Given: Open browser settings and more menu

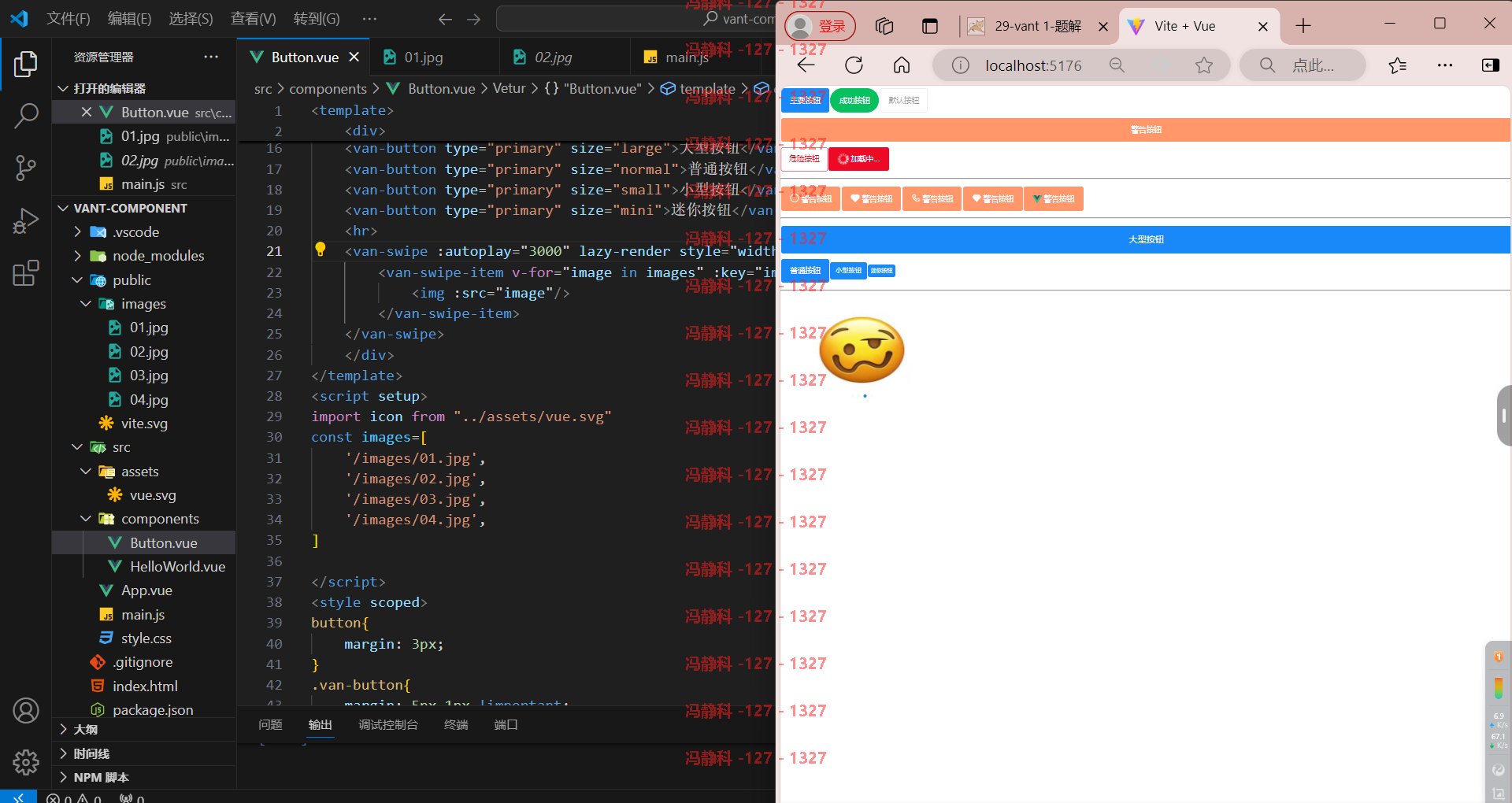Looking at the screenshot, I should tap(1444, 65).
